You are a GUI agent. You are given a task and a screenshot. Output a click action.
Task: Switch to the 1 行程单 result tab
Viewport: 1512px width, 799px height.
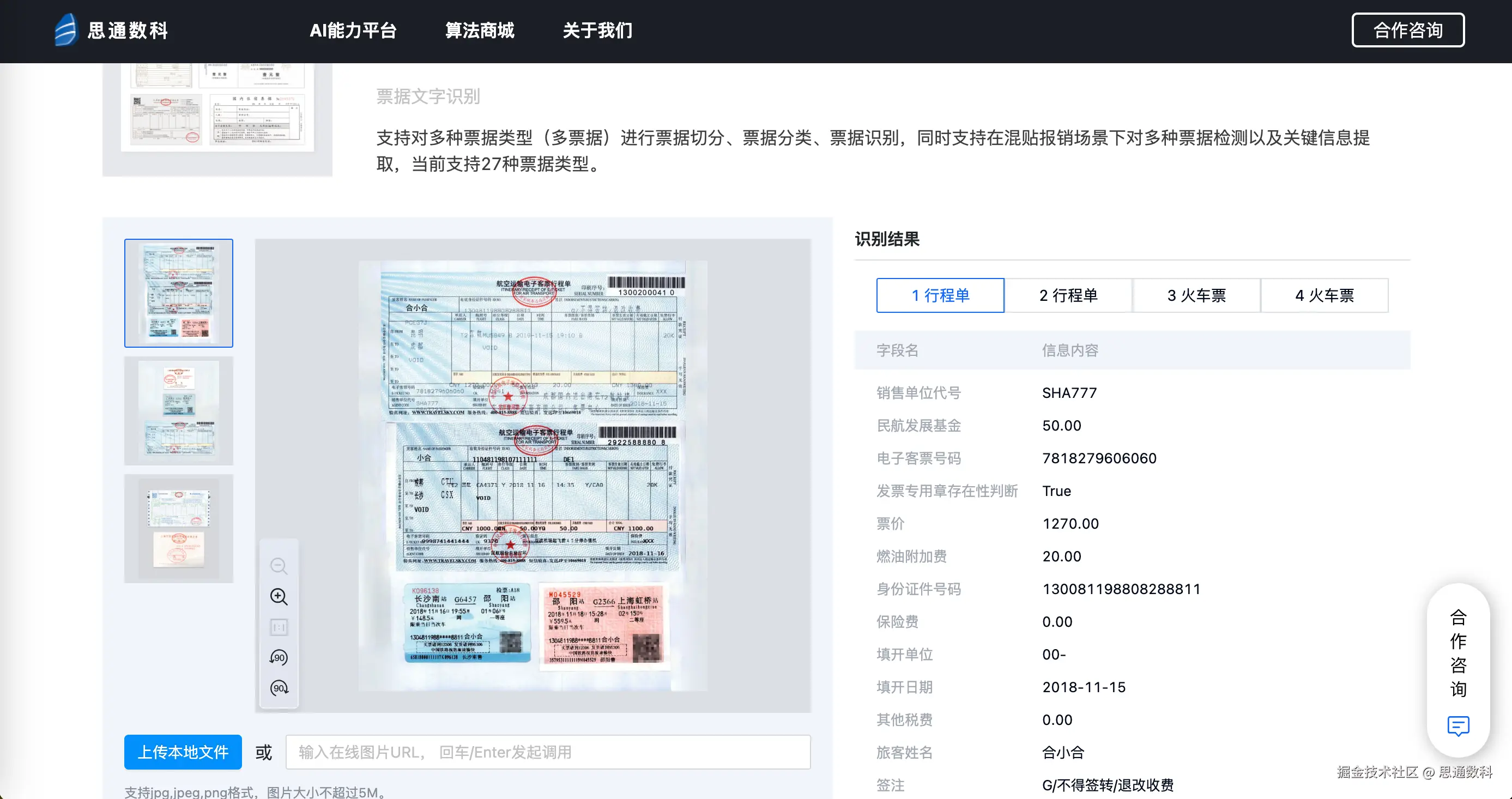(940, 295)
